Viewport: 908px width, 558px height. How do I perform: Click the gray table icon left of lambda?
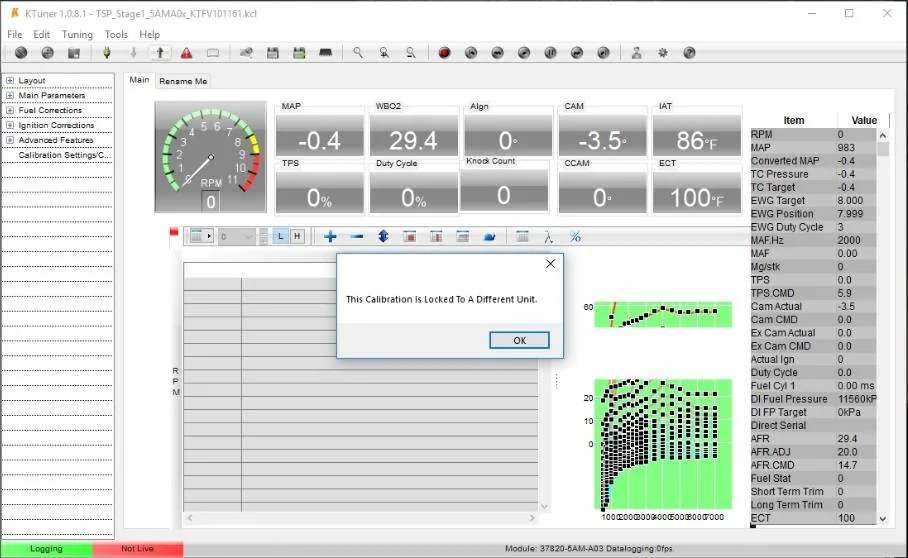click(522, 236)
